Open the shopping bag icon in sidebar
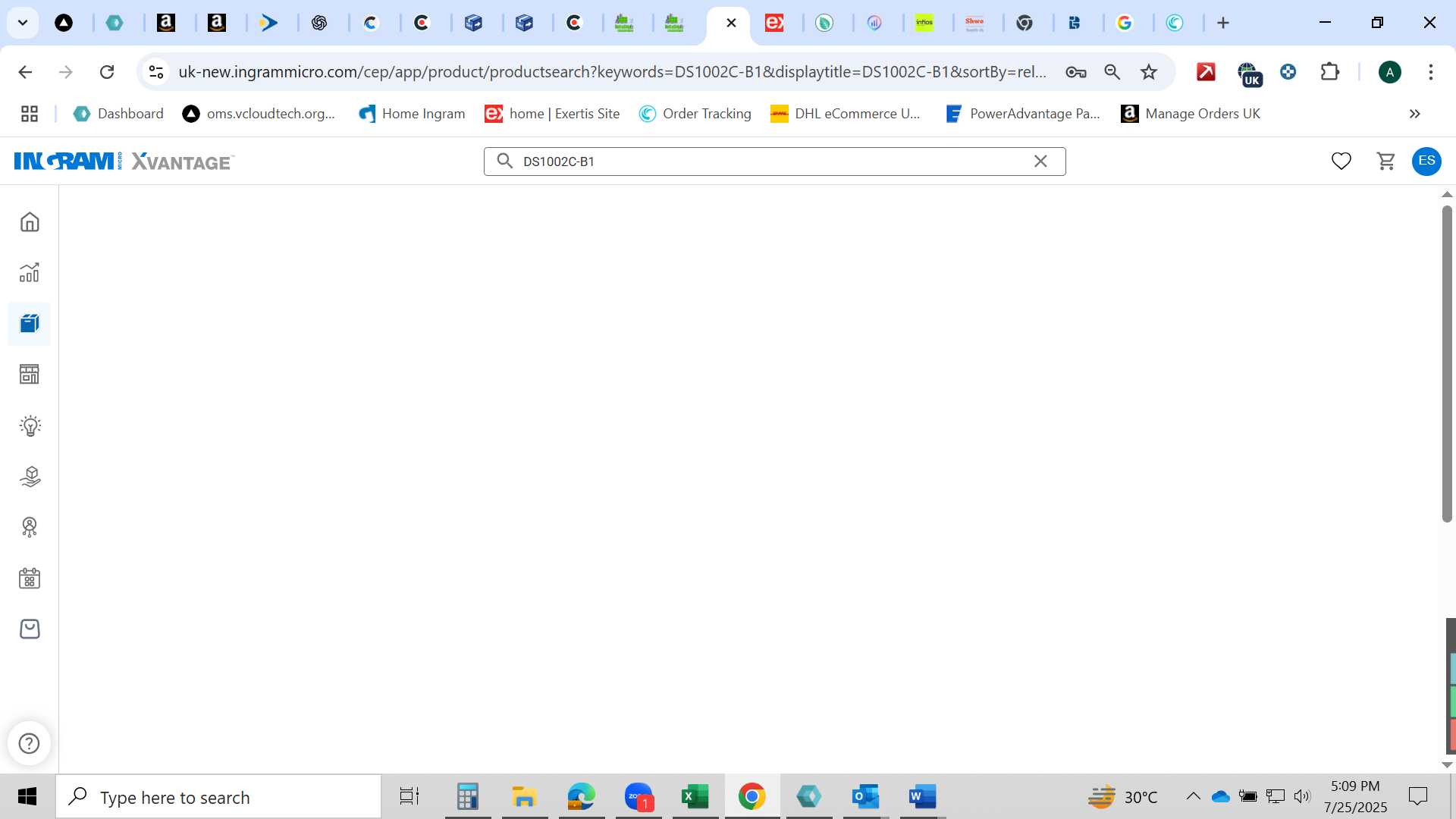 pos(30,629)
